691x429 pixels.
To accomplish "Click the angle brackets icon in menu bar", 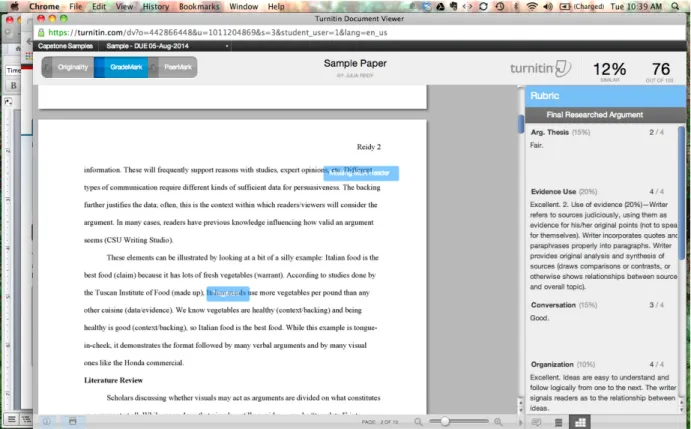I will (x=468, y=6).
